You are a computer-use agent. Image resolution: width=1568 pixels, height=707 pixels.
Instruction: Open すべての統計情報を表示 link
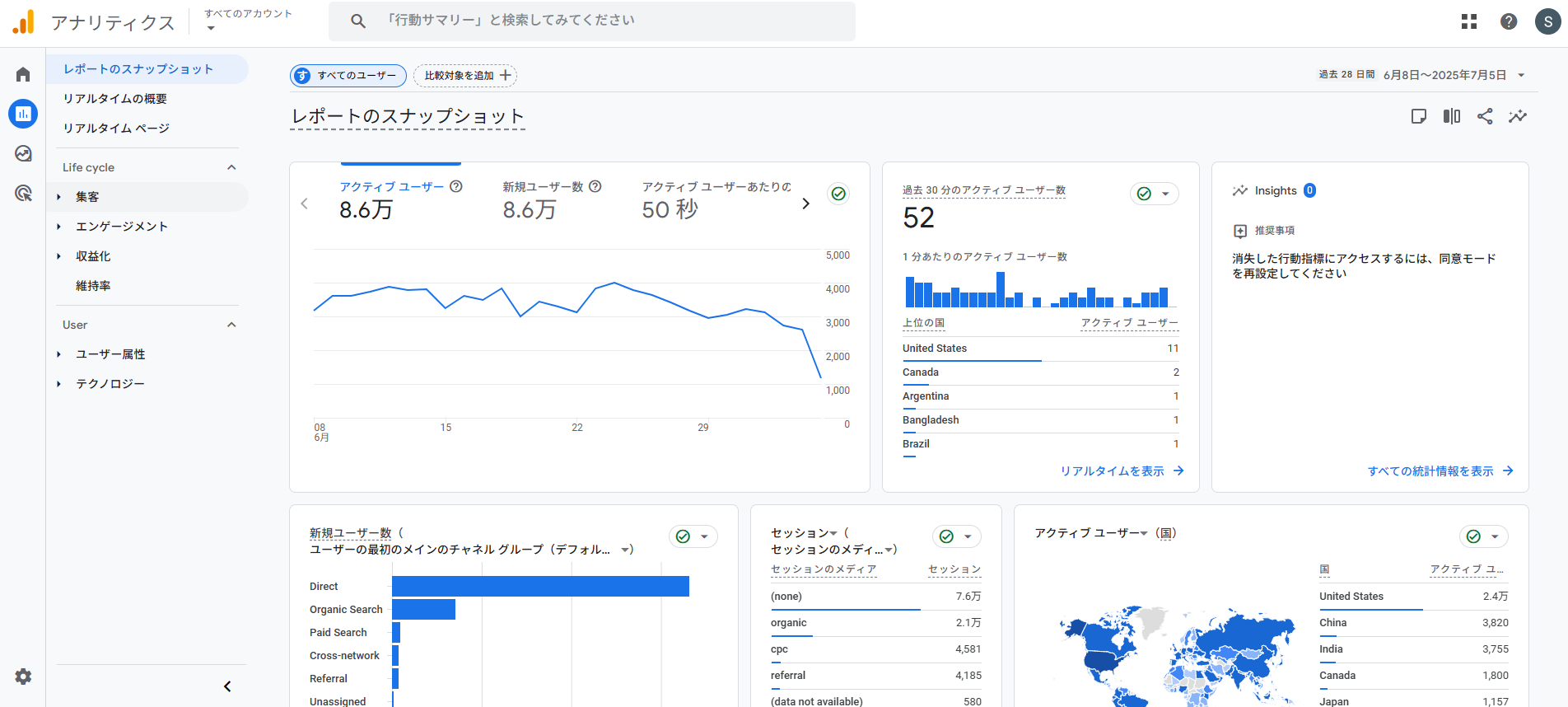click(x=1440, y=471)
